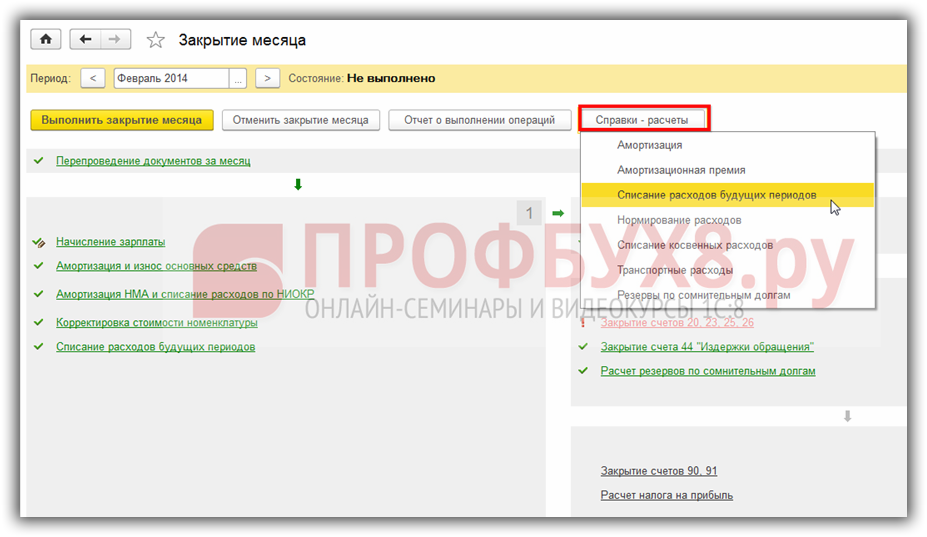Screen dimensions: 927x537
Task: Click the period field showing Февраль 2014
Action: pyautogui.click(x=171, y=78)
